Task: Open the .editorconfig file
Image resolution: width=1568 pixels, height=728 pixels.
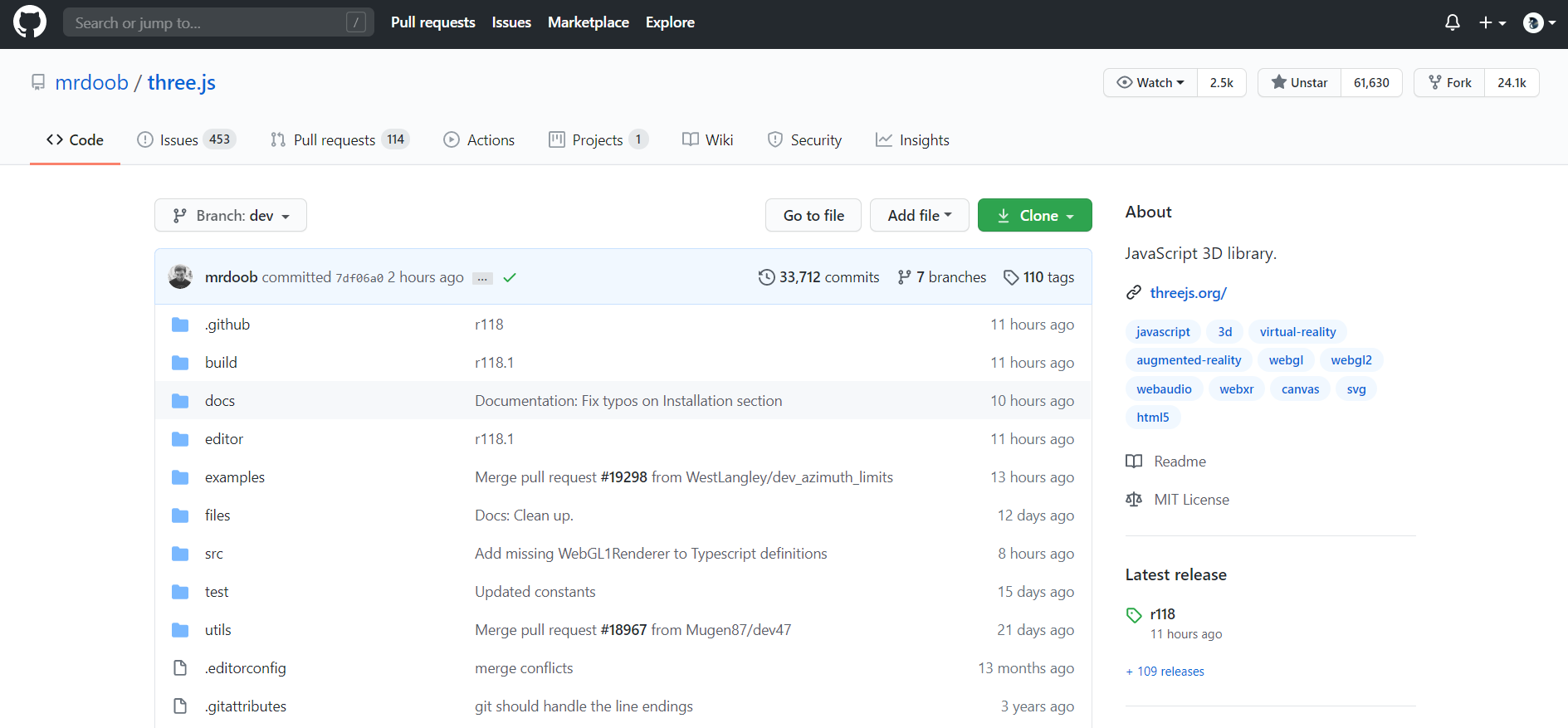Action: 246,667
